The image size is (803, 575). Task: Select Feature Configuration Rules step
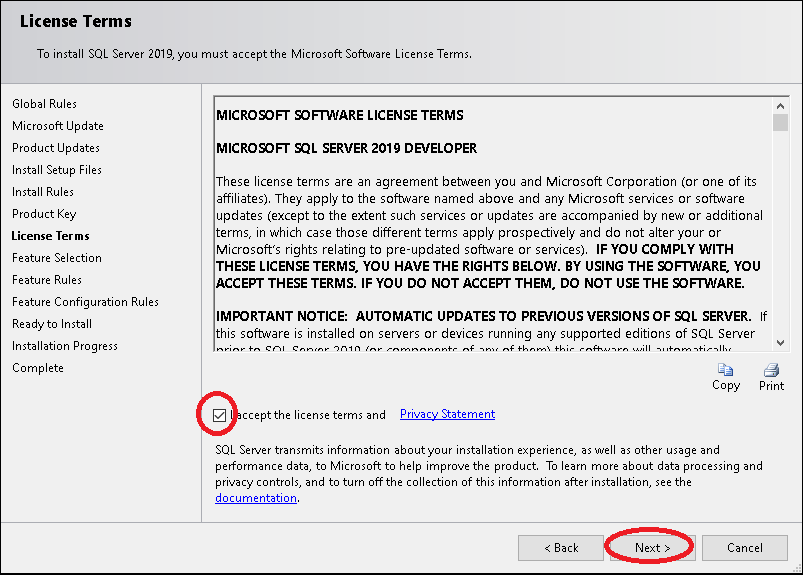(86, 302)
